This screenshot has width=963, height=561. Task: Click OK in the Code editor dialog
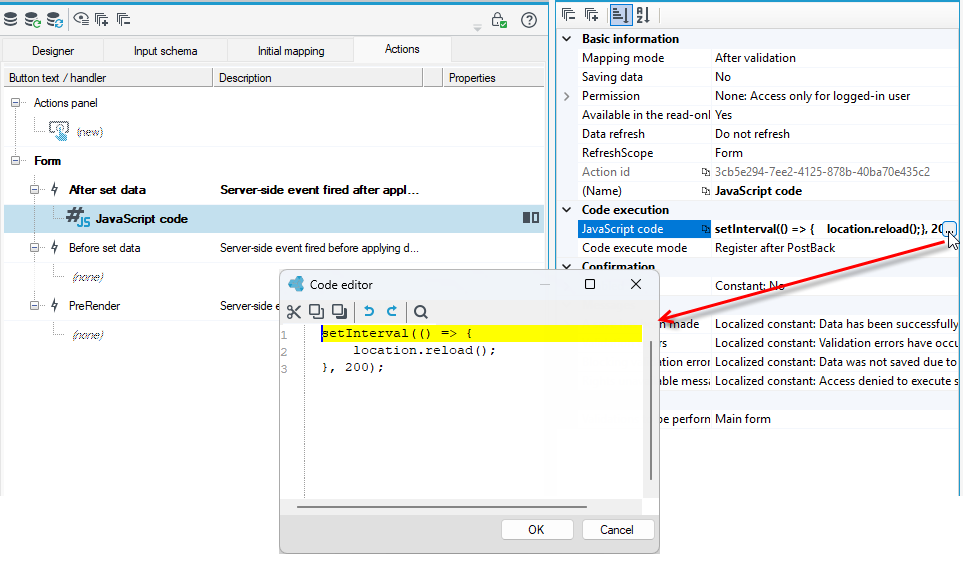[537, 530]
